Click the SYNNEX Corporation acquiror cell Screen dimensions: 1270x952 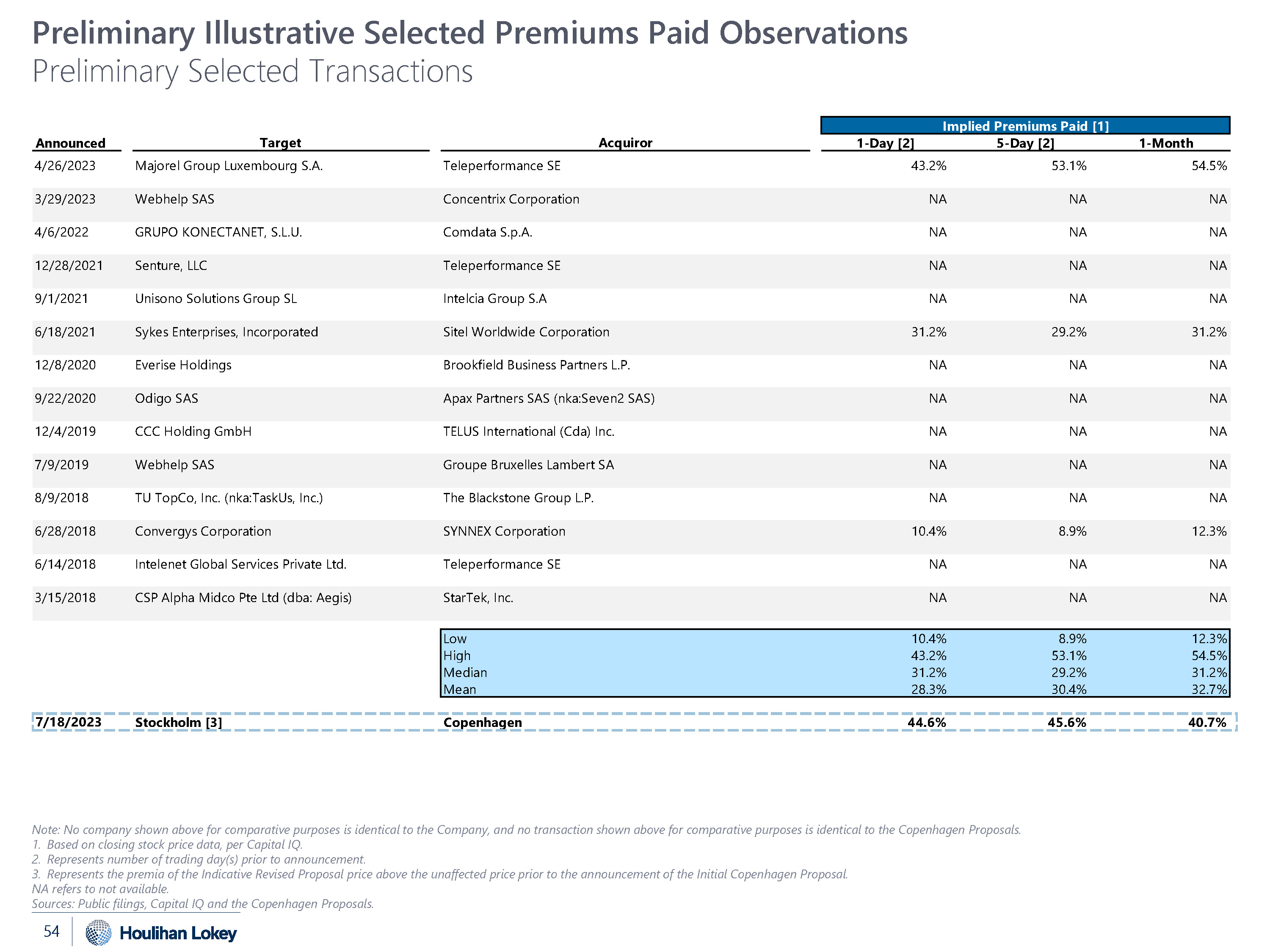click(x=504, y=531)
